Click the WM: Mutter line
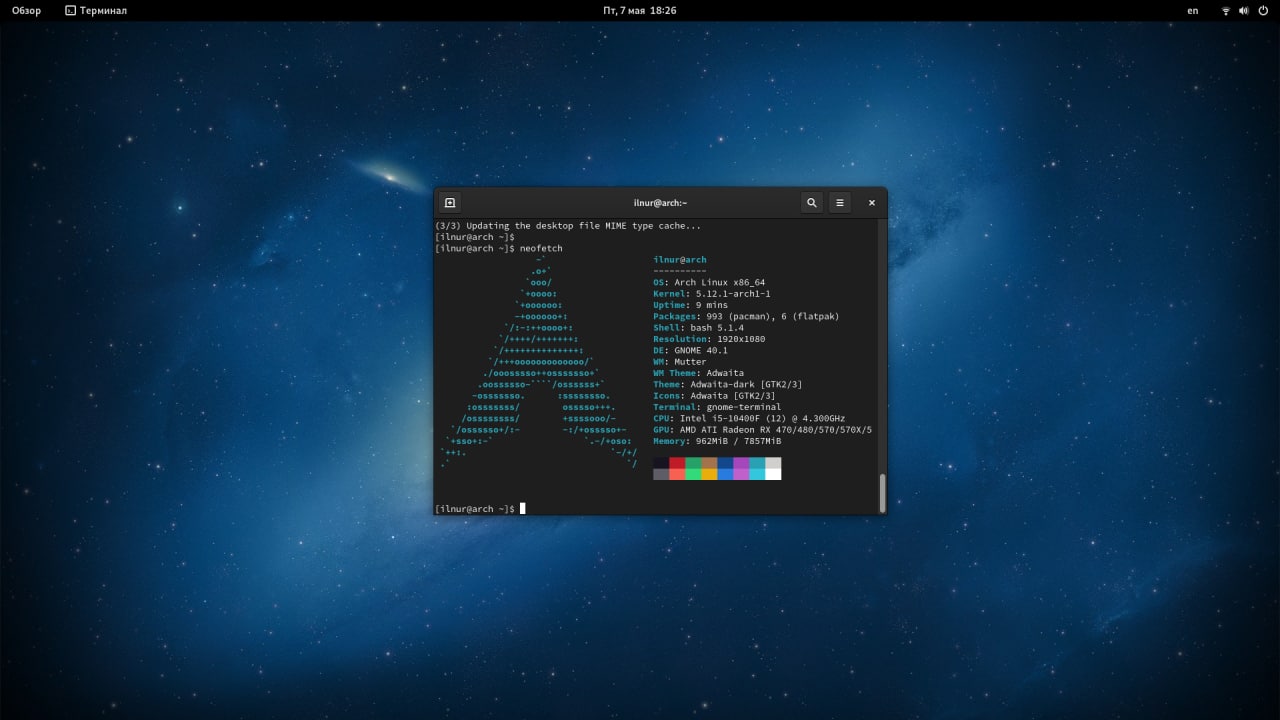The width and height of the screenshot is (1280, 720). (680, 362)
